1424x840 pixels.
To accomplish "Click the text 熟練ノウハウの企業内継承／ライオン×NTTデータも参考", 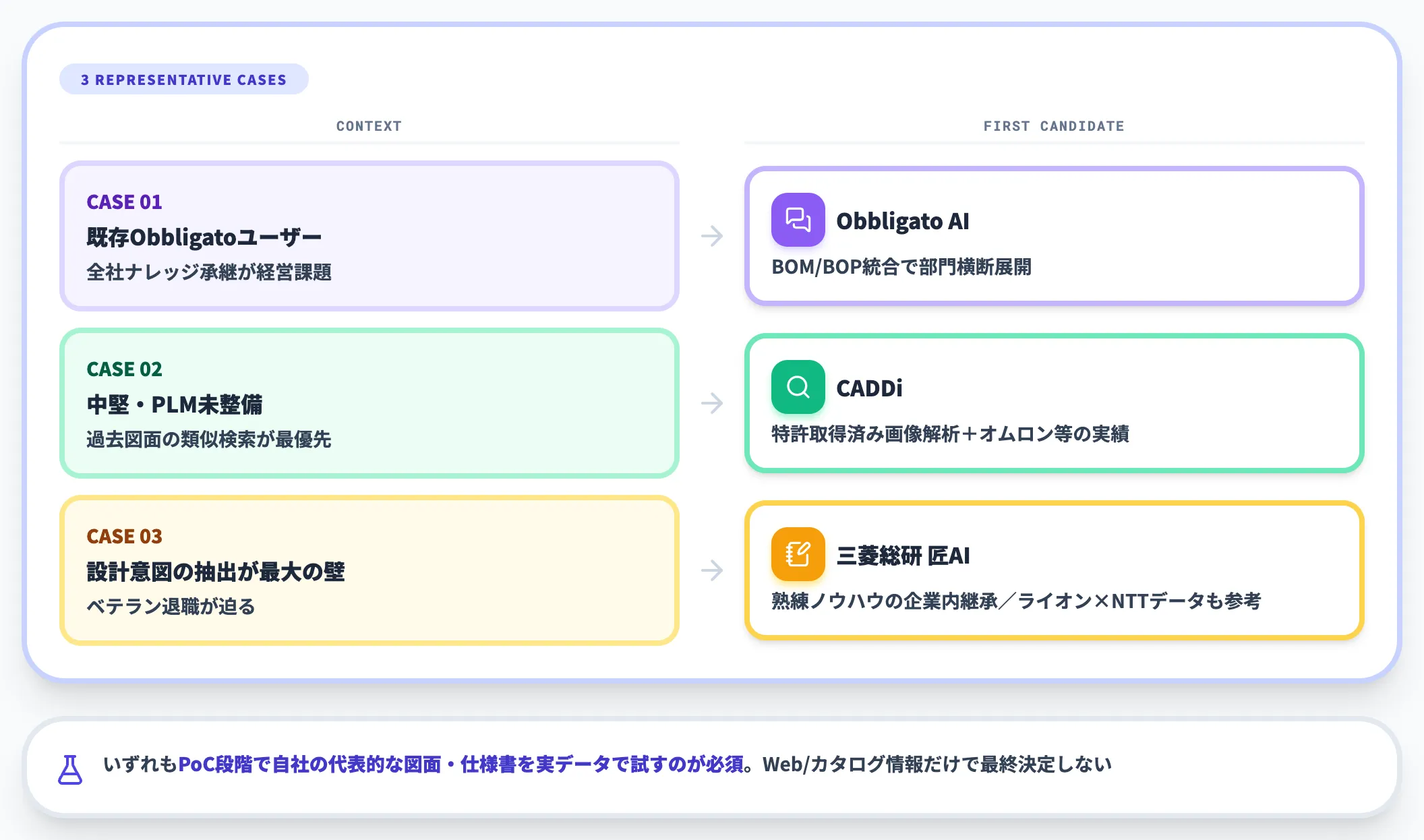I will coord(1016,601).
